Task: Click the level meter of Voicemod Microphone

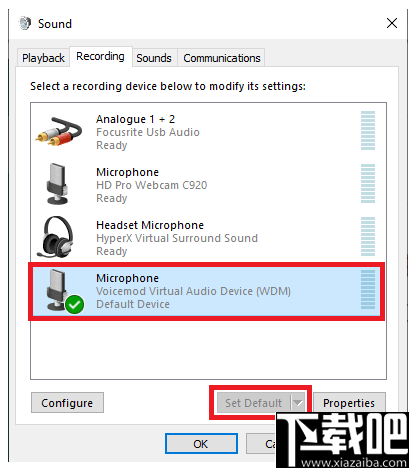Action: [x=368, y=290]
